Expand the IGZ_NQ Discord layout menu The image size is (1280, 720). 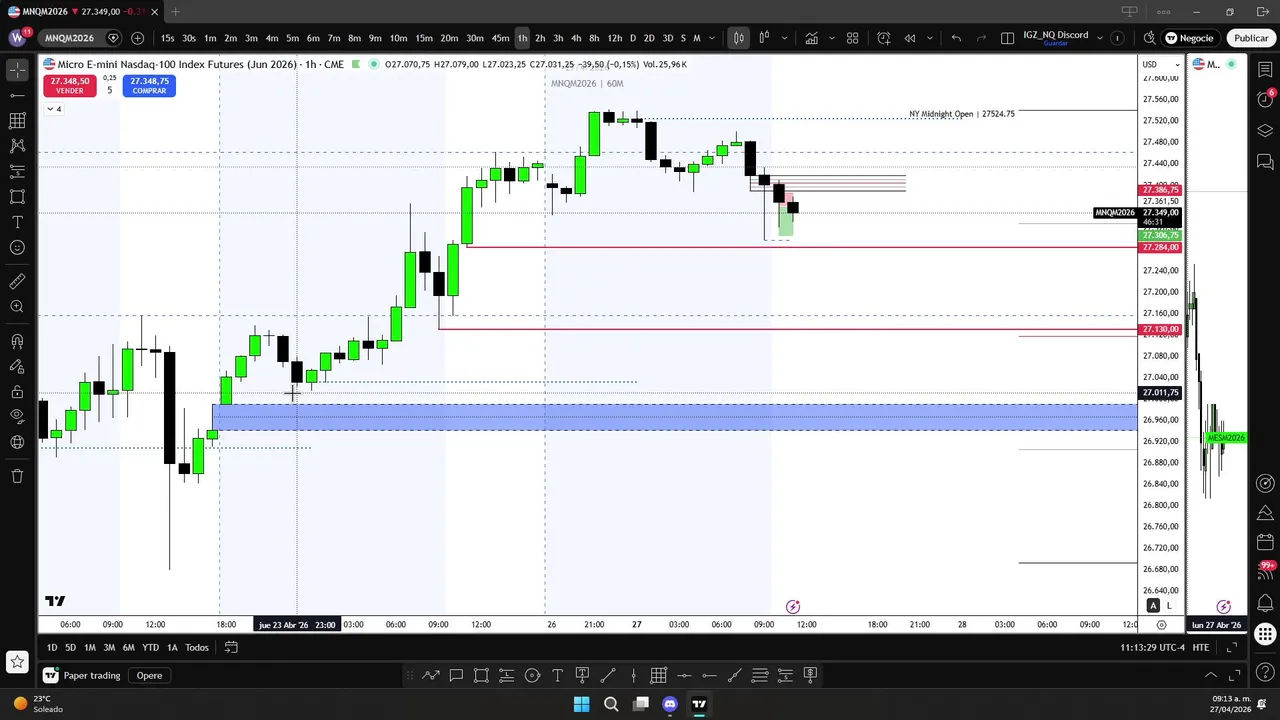click(1100, 38)
